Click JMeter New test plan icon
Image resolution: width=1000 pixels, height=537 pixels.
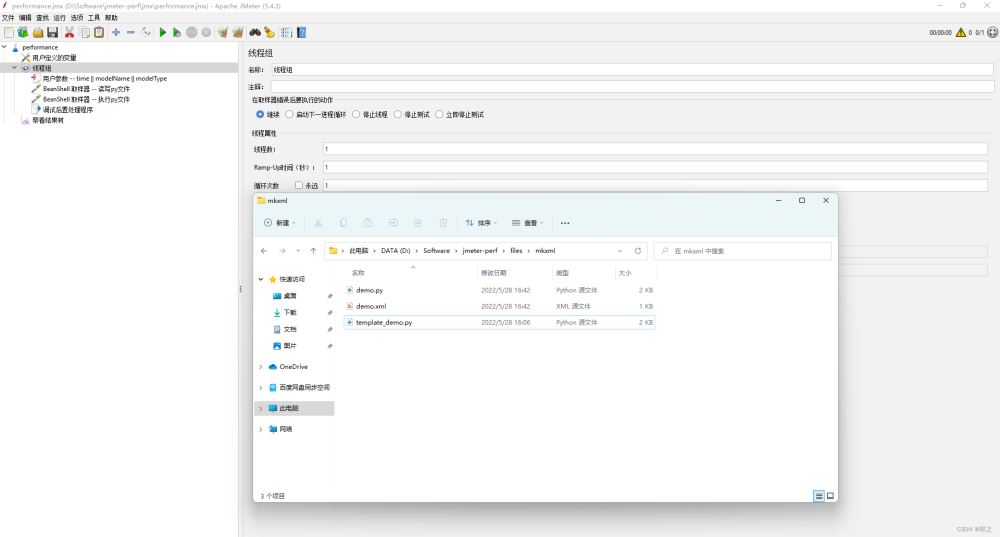pos(9,33)
